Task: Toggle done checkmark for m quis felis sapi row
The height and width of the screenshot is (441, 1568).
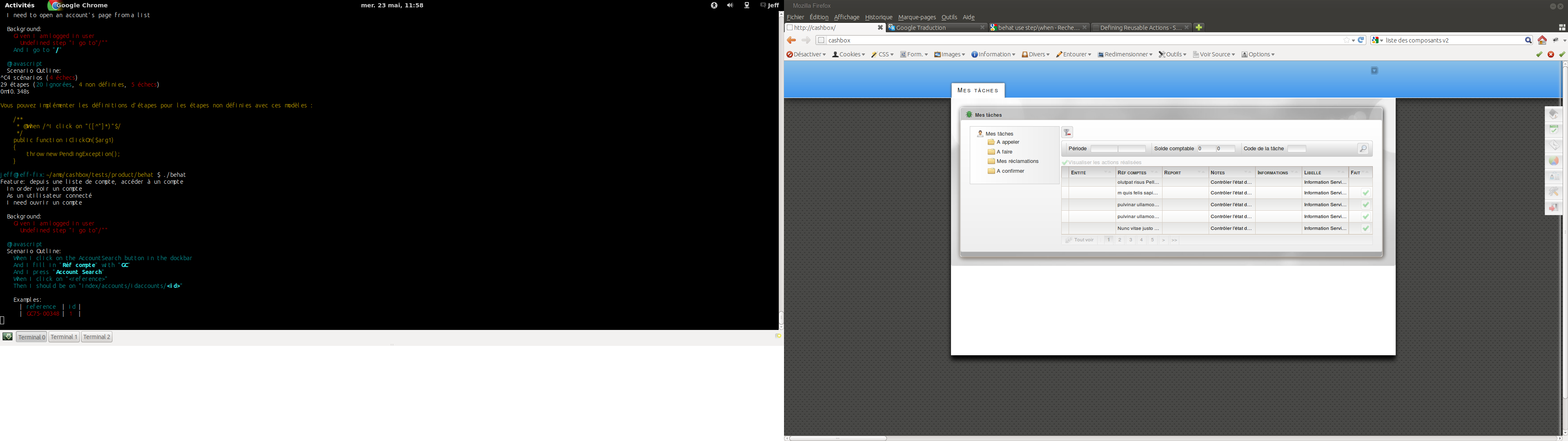Action: click(1366, 193)
